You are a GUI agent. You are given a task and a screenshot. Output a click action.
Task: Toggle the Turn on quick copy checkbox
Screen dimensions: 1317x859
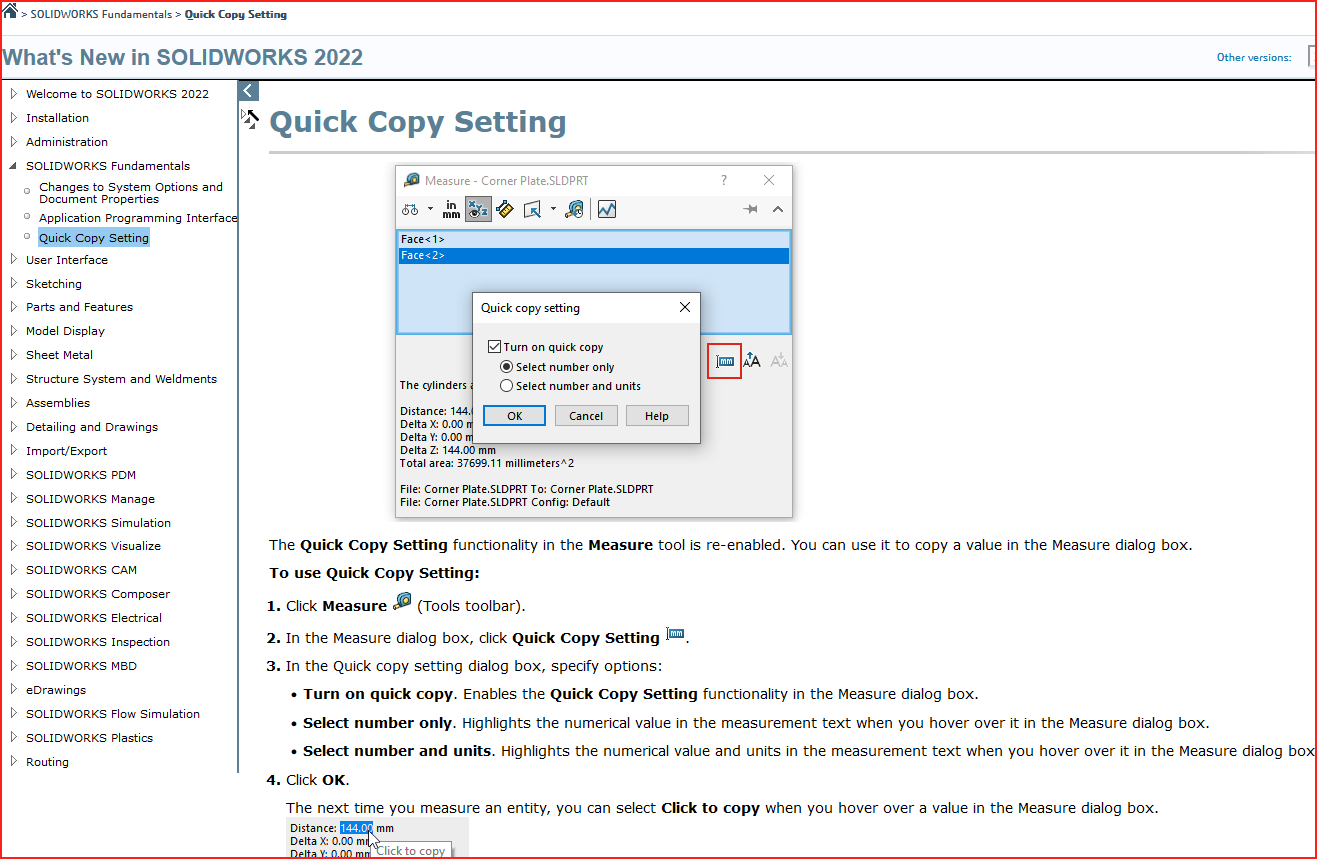494,347
